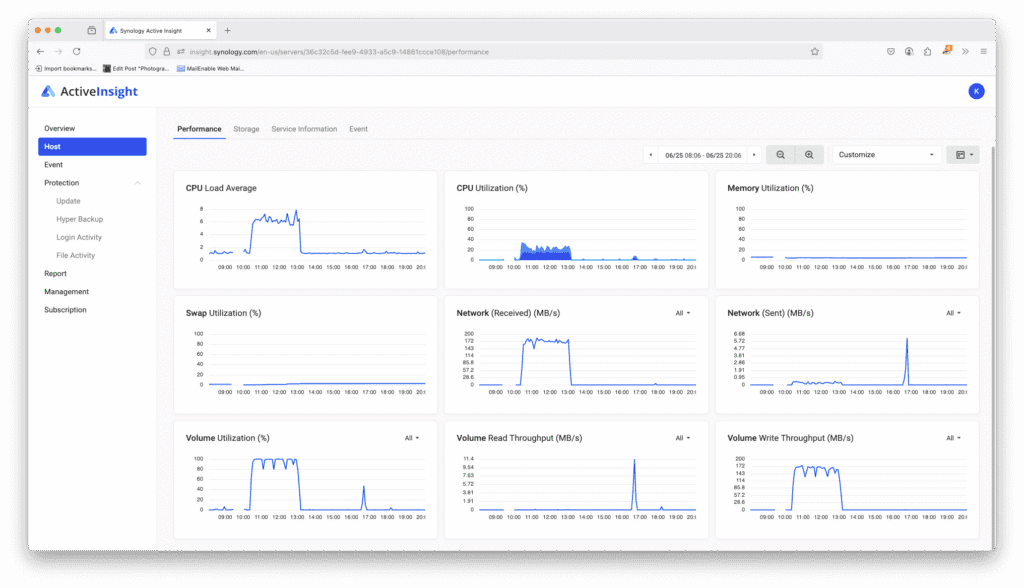
Task: Open new browser tab with plus button
Action: (228, 31)
